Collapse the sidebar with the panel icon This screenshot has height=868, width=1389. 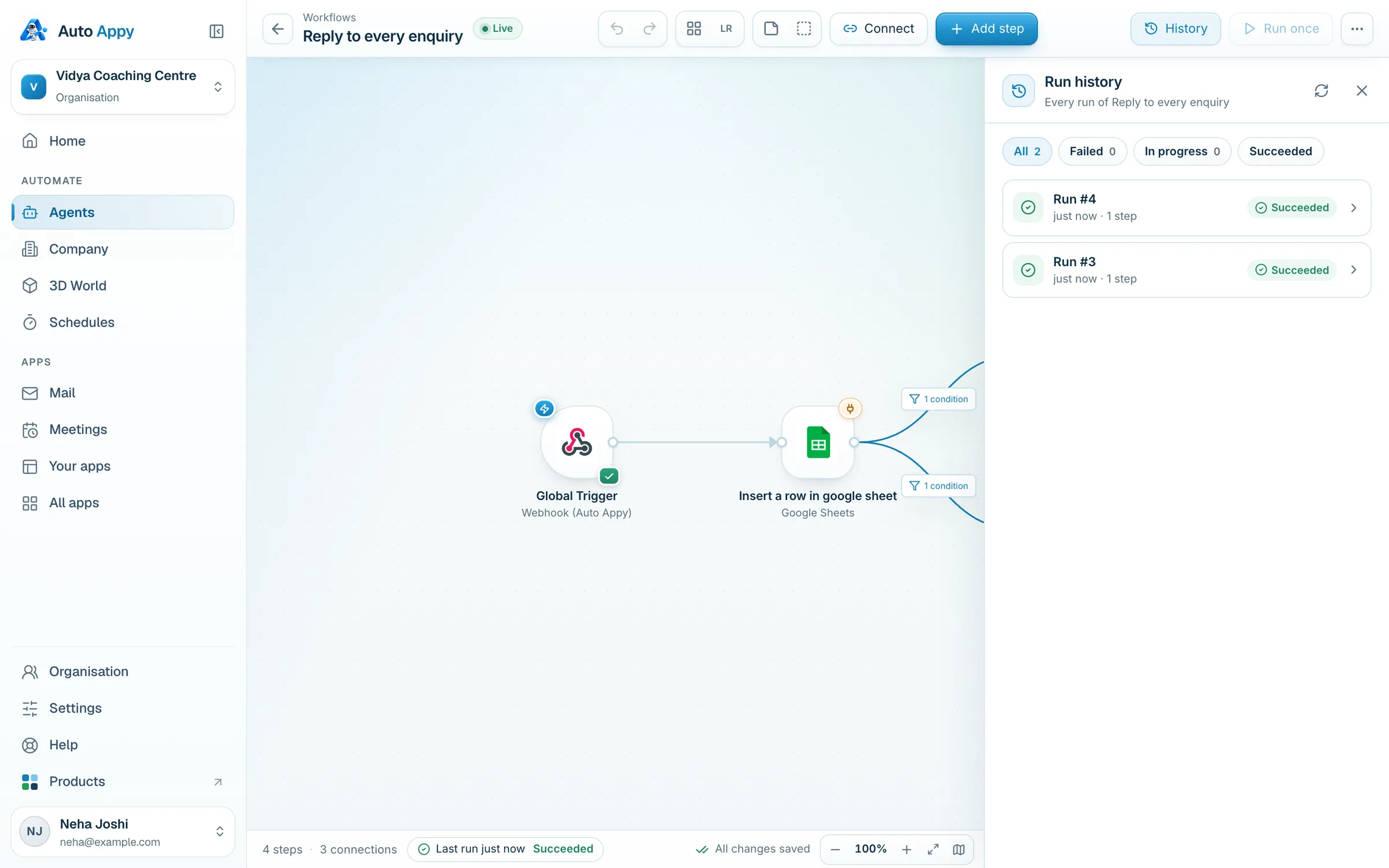point(216,31)
